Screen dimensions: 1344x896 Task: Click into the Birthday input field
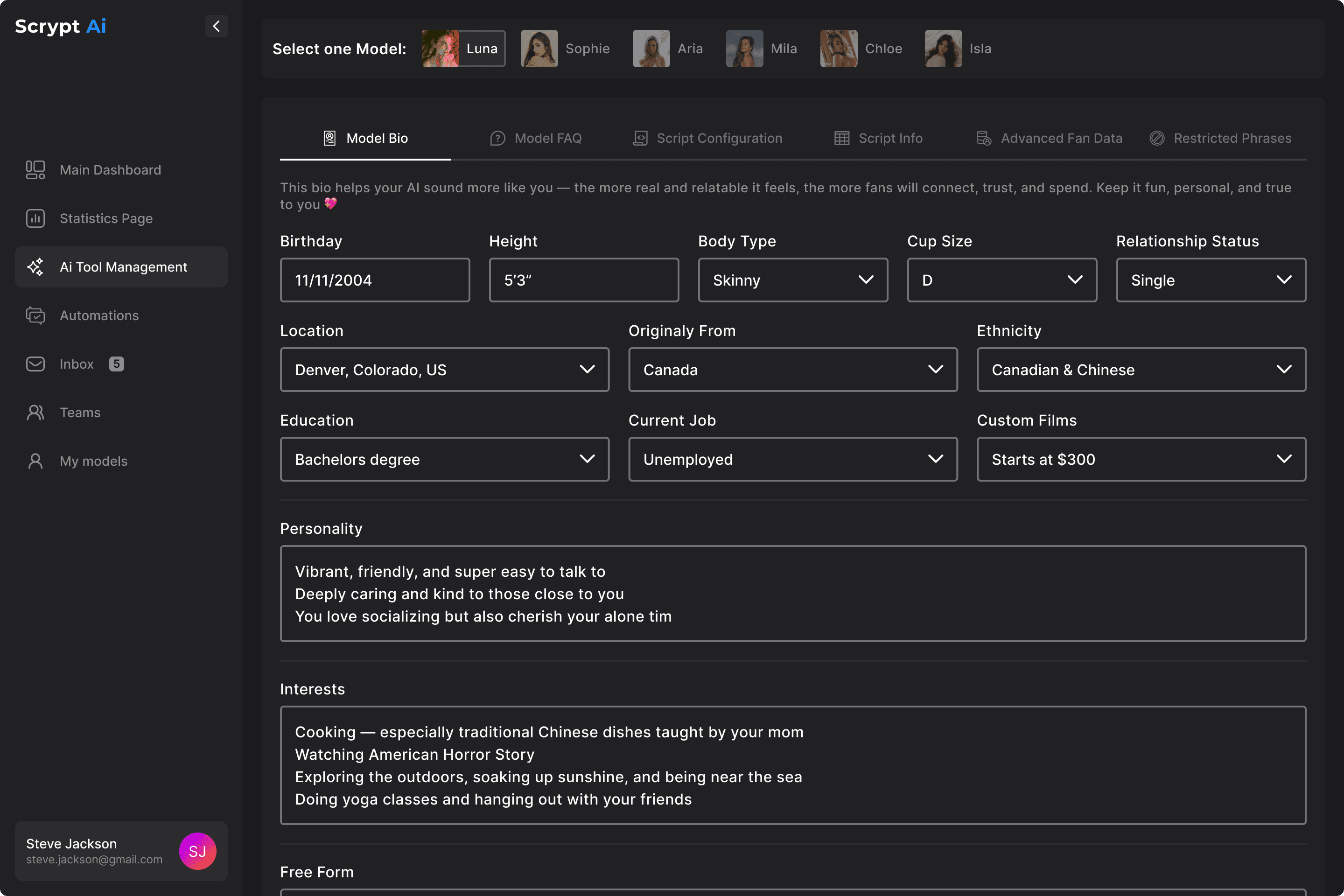[375, 280]
